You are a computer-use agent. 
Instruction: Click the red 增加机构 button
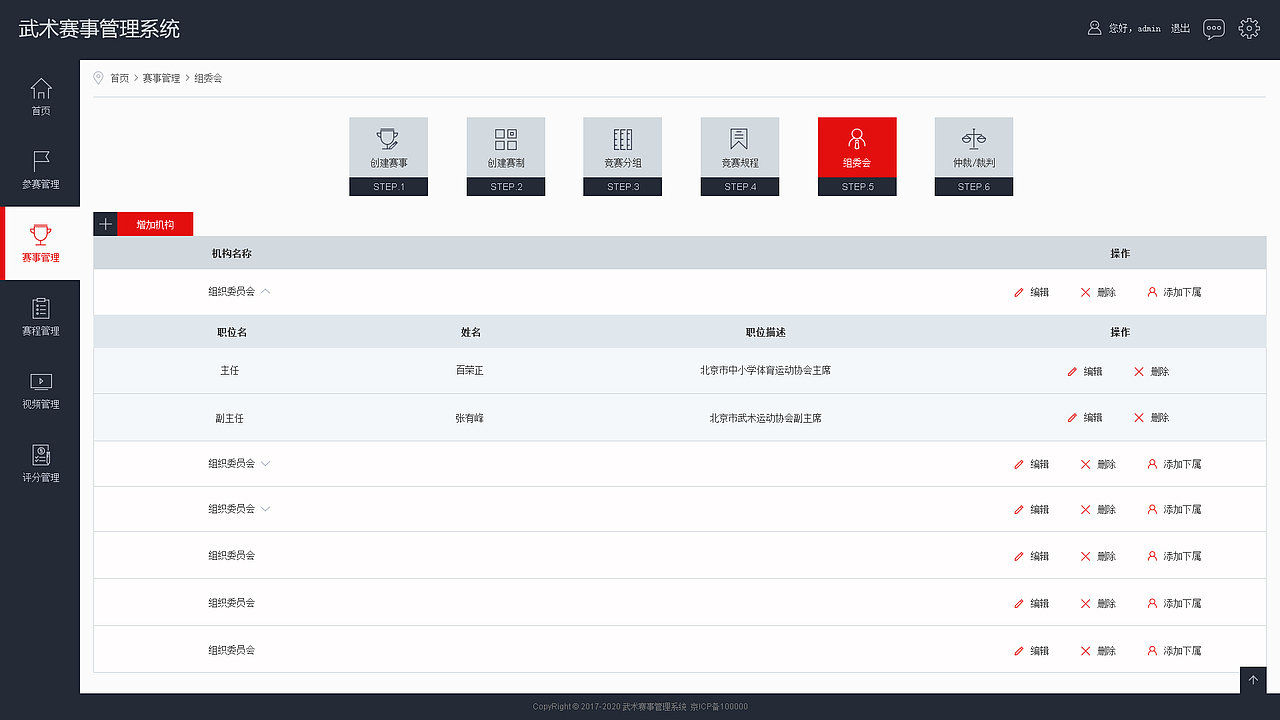pos(157,223)
